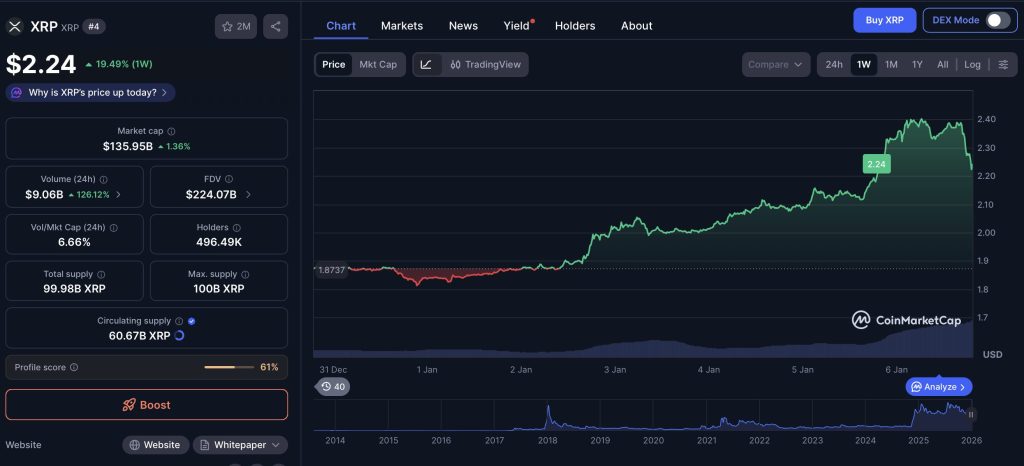1024x466 pixels.
Task: Click the Buy XRP button
Action: (884, 20)
